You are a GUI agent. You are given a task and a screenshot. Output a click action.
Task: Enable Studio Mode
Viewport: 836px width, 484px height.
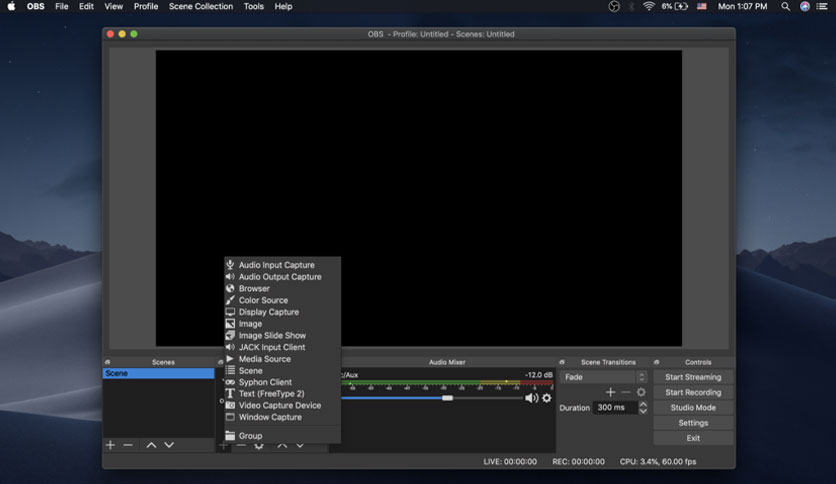(693, 407)
